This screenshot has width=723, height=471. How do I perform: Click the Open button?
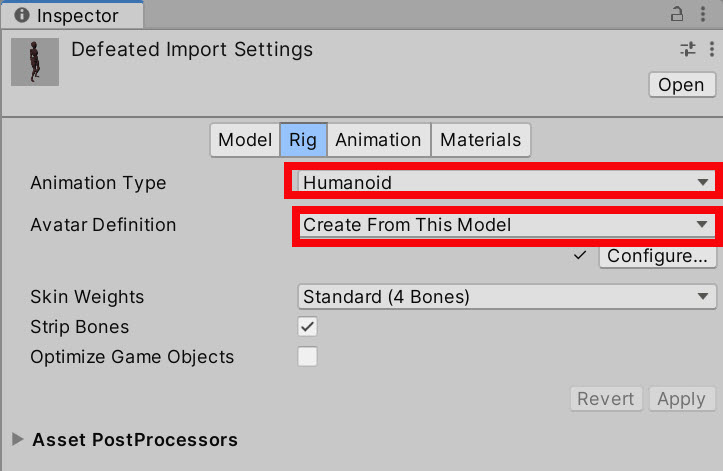pos(682,85)
